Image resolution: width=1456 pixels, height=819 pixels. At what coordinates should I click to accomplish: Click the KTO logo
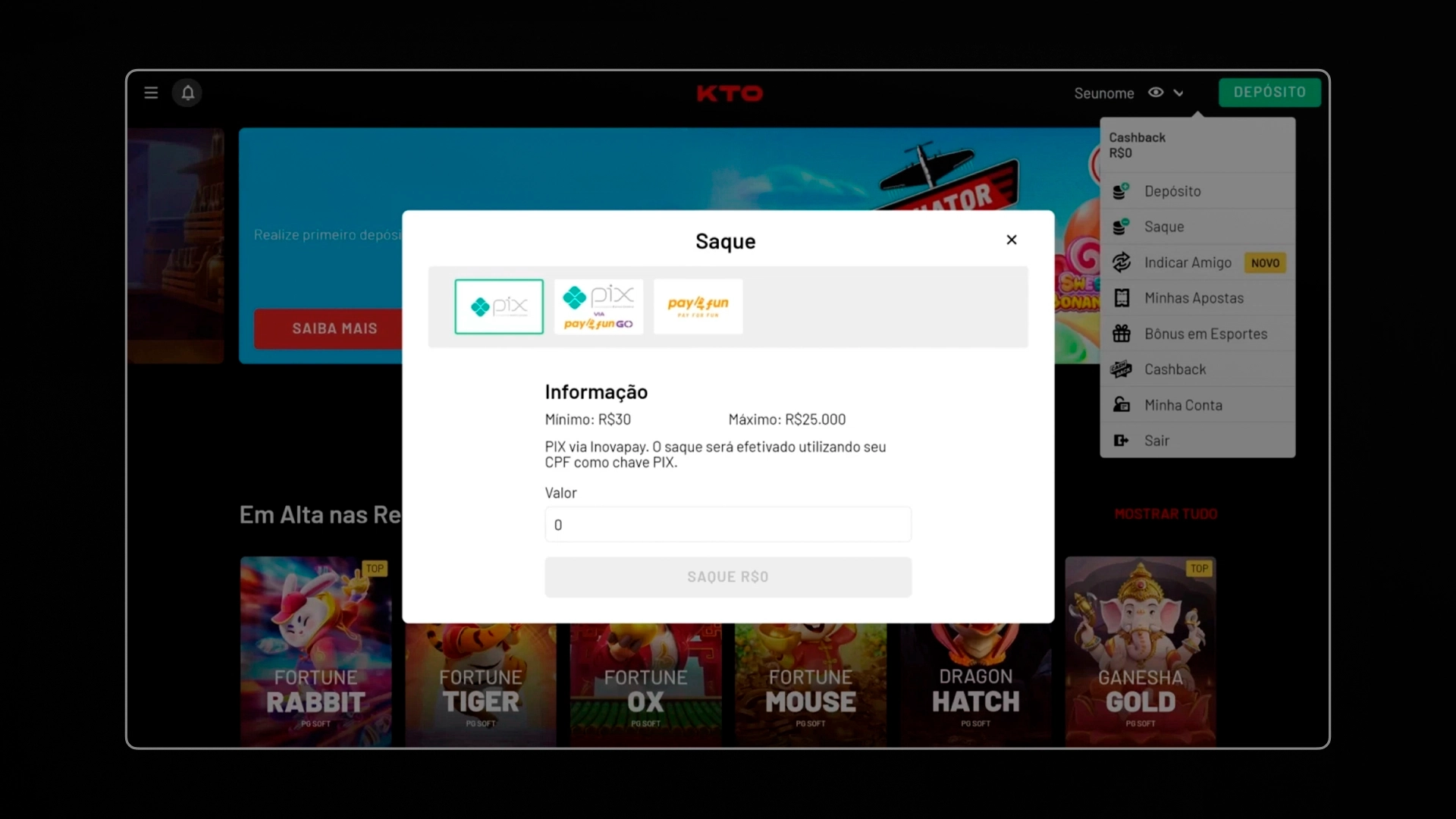(x=729, y=93)
